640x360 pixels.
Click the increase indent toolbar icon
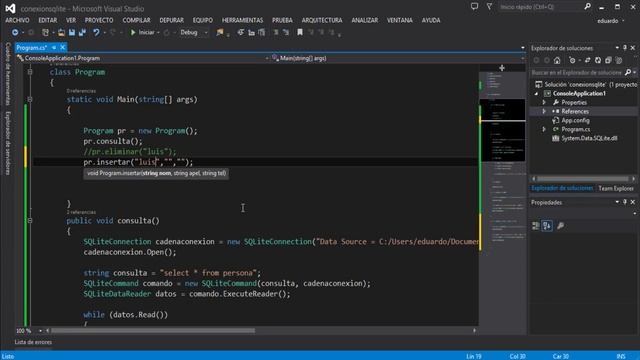tap(286, 32)
